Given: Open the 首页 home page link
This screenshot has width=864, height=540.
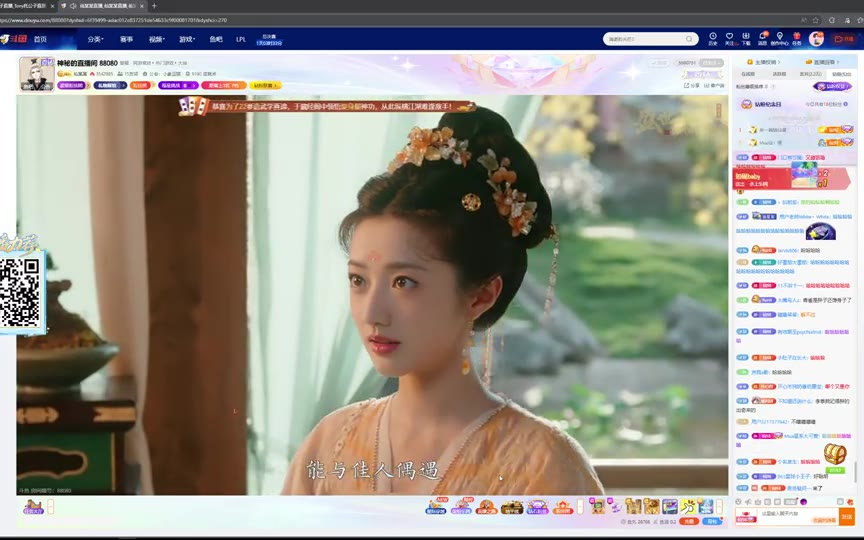Looking at the screenshot, I should (x=40, y=39).
